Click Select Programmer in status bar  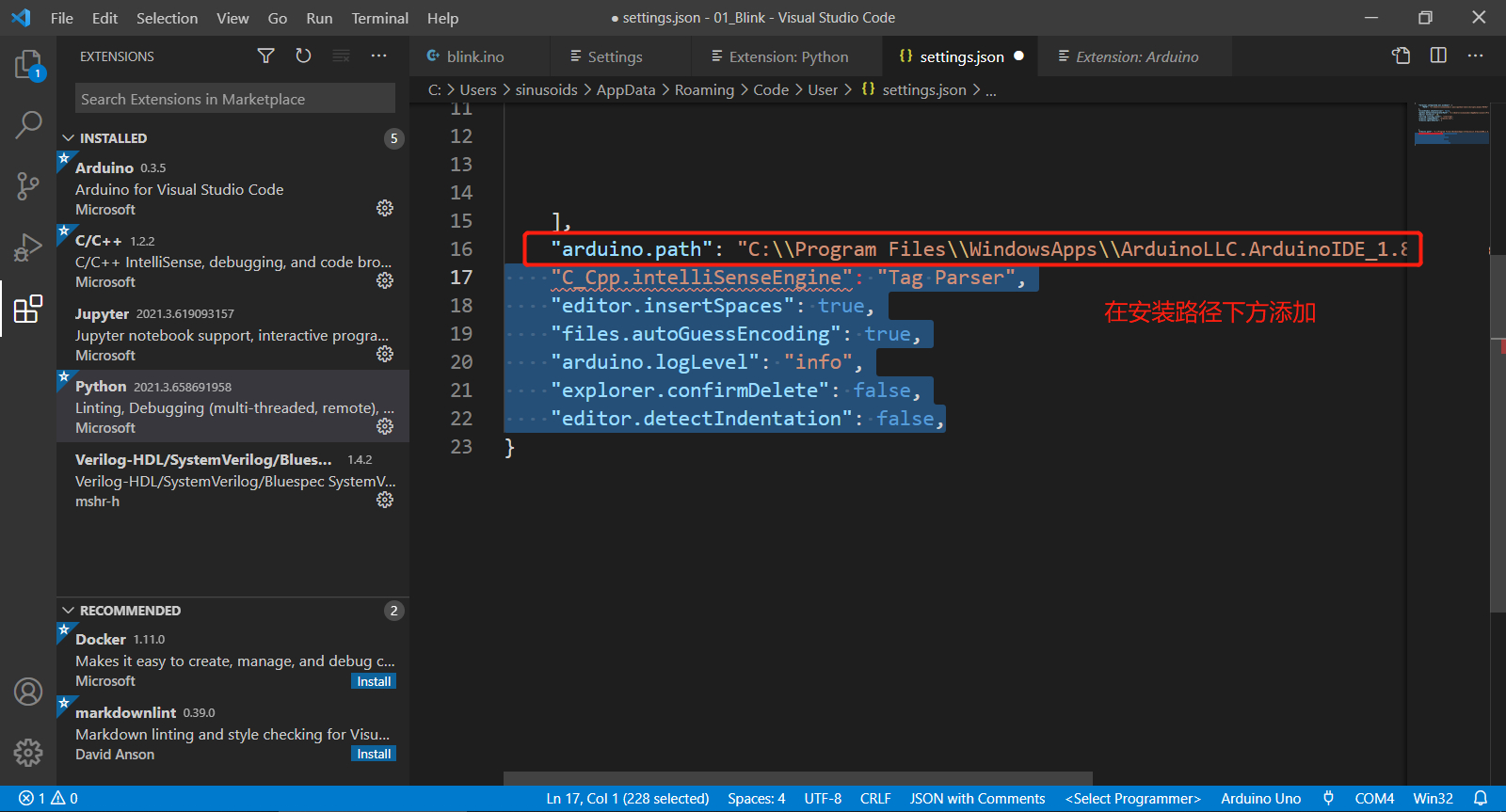1133,798
